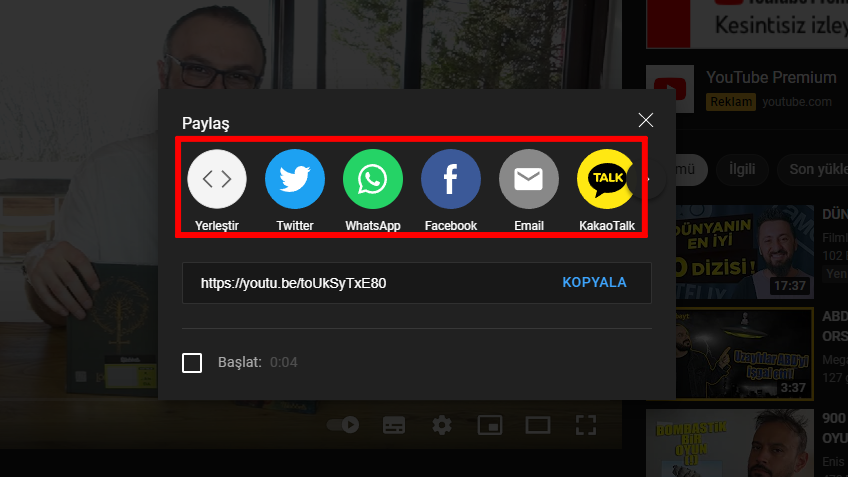Share the video to Facebook
Screen dimensions: 848x477
click(451, 179)
